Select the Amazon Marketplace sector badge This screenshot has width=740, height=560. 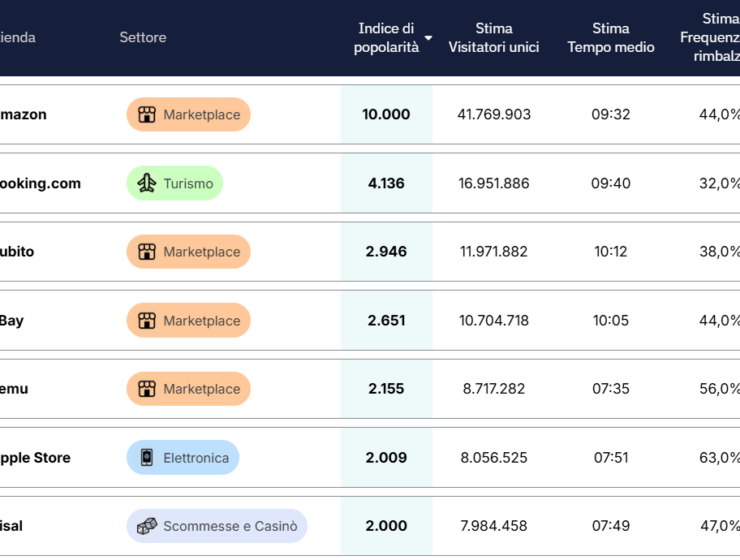click(x=188, y=115)
